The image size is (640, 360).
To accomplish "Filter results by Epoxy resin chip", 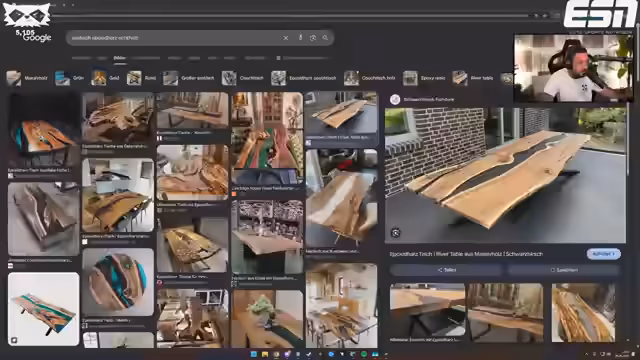I will pos(424,78).
